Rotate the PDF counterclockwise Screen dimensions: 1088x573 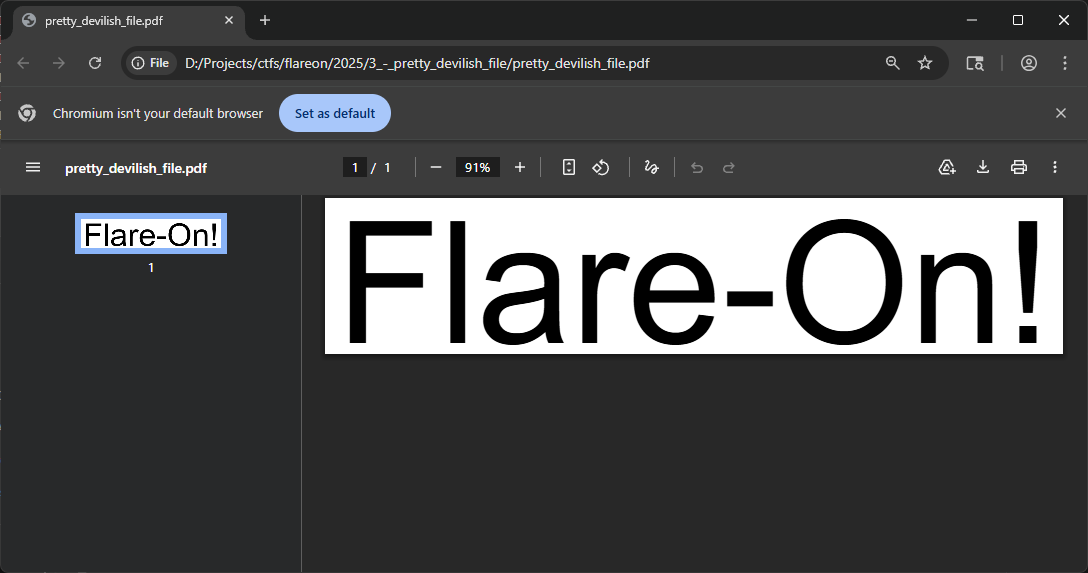click(601, 168)
